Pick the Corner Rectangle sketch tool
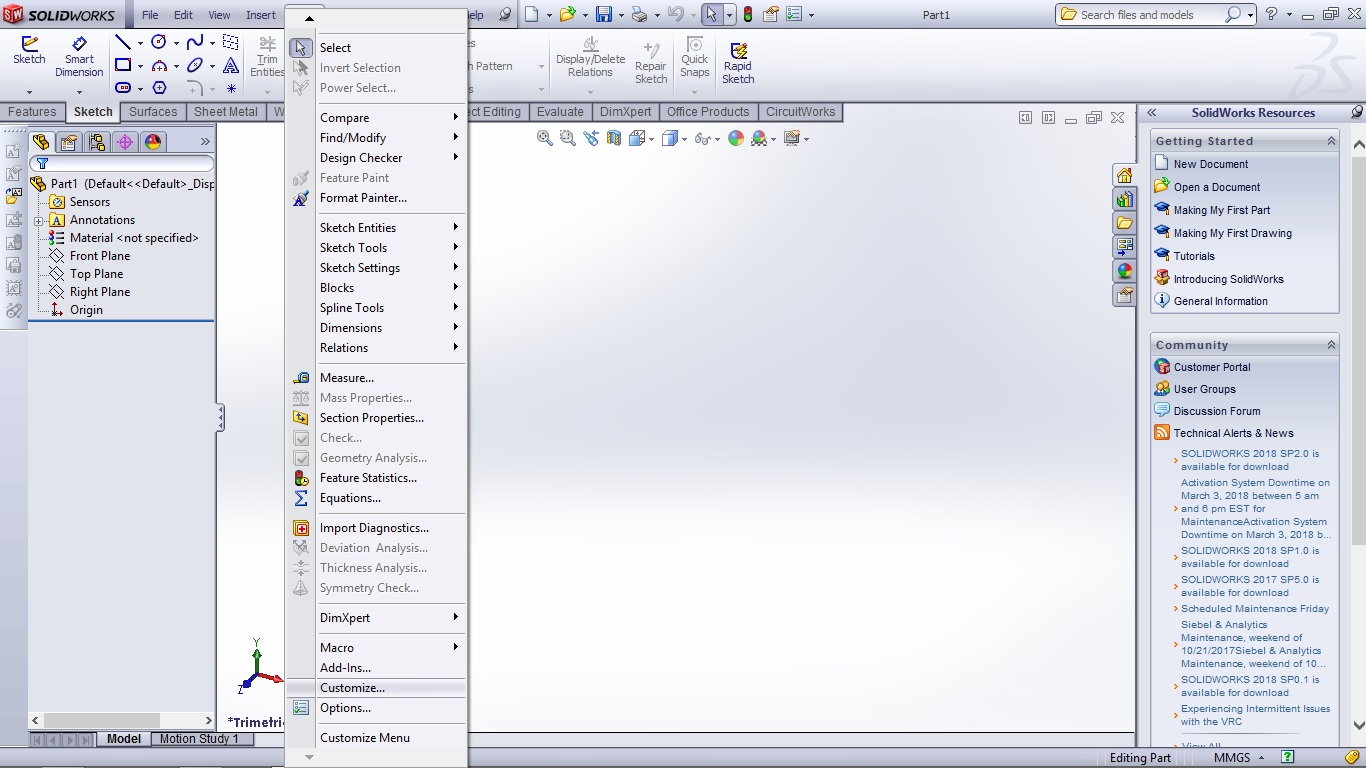 point(124,64)
